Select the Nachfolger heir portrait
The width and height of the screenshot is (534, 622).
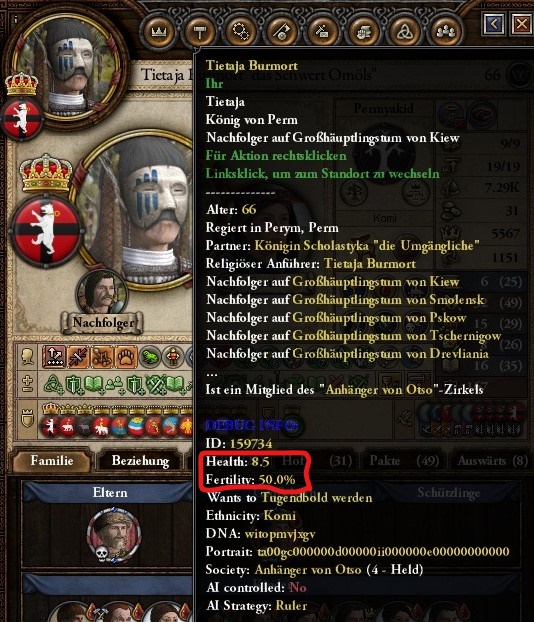coord(104,293)
